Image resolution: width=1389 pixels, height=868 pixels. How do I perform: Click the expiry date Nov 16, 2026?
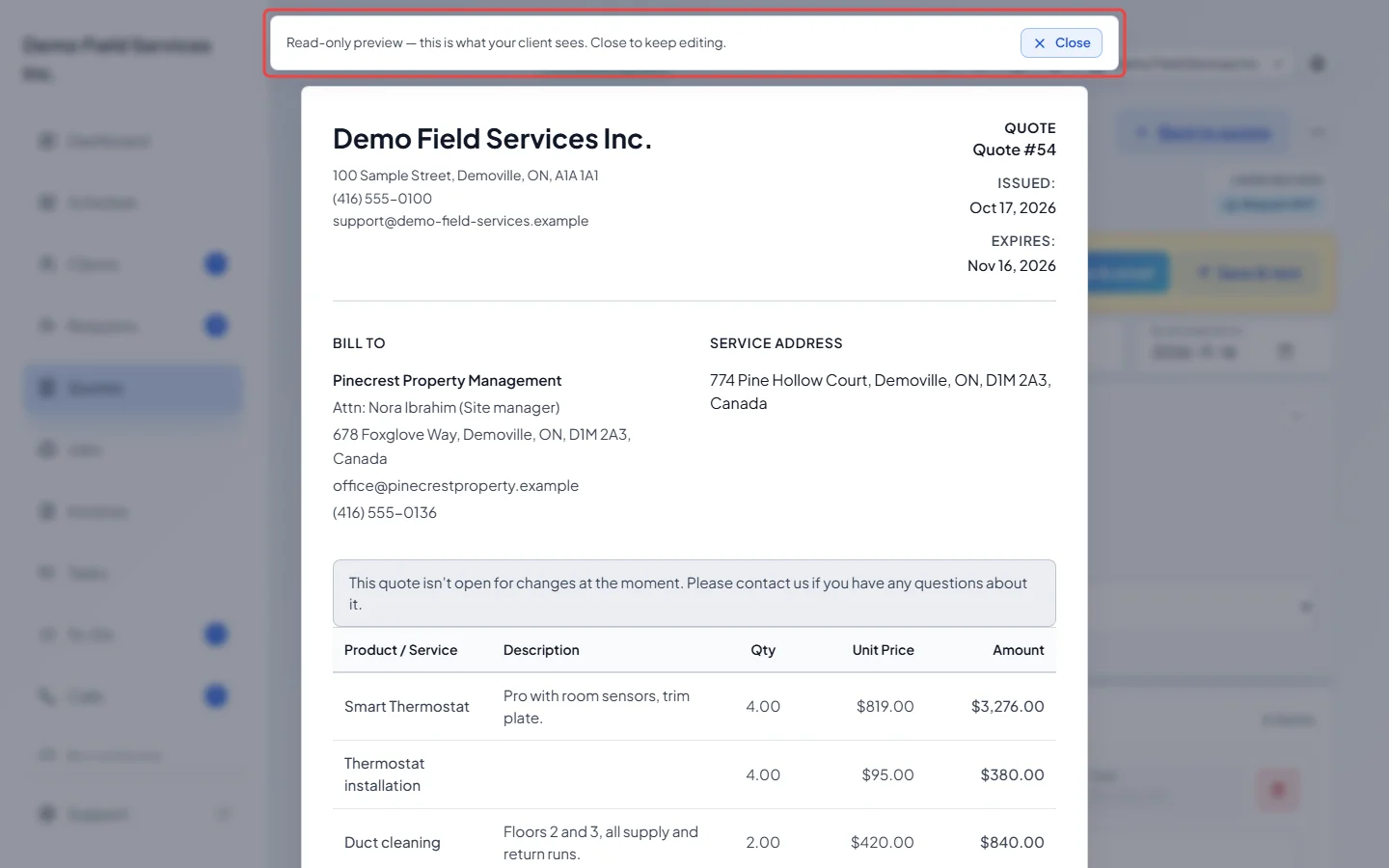1012,265
